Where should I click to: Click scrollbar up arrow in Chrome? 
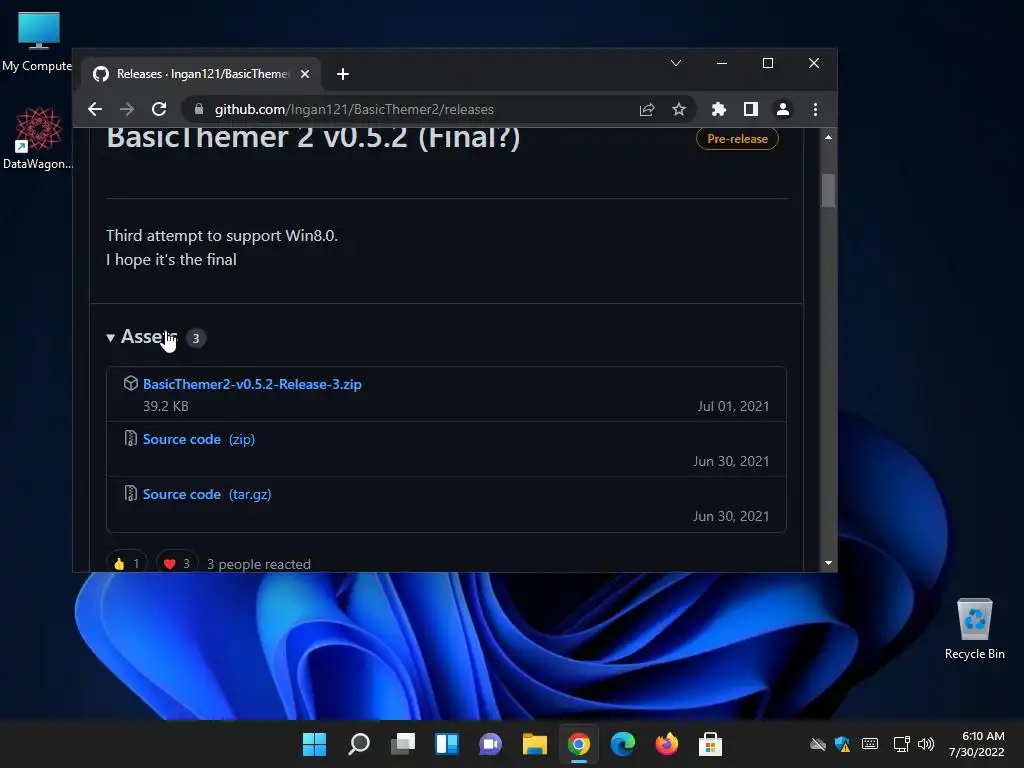(828, 137)
